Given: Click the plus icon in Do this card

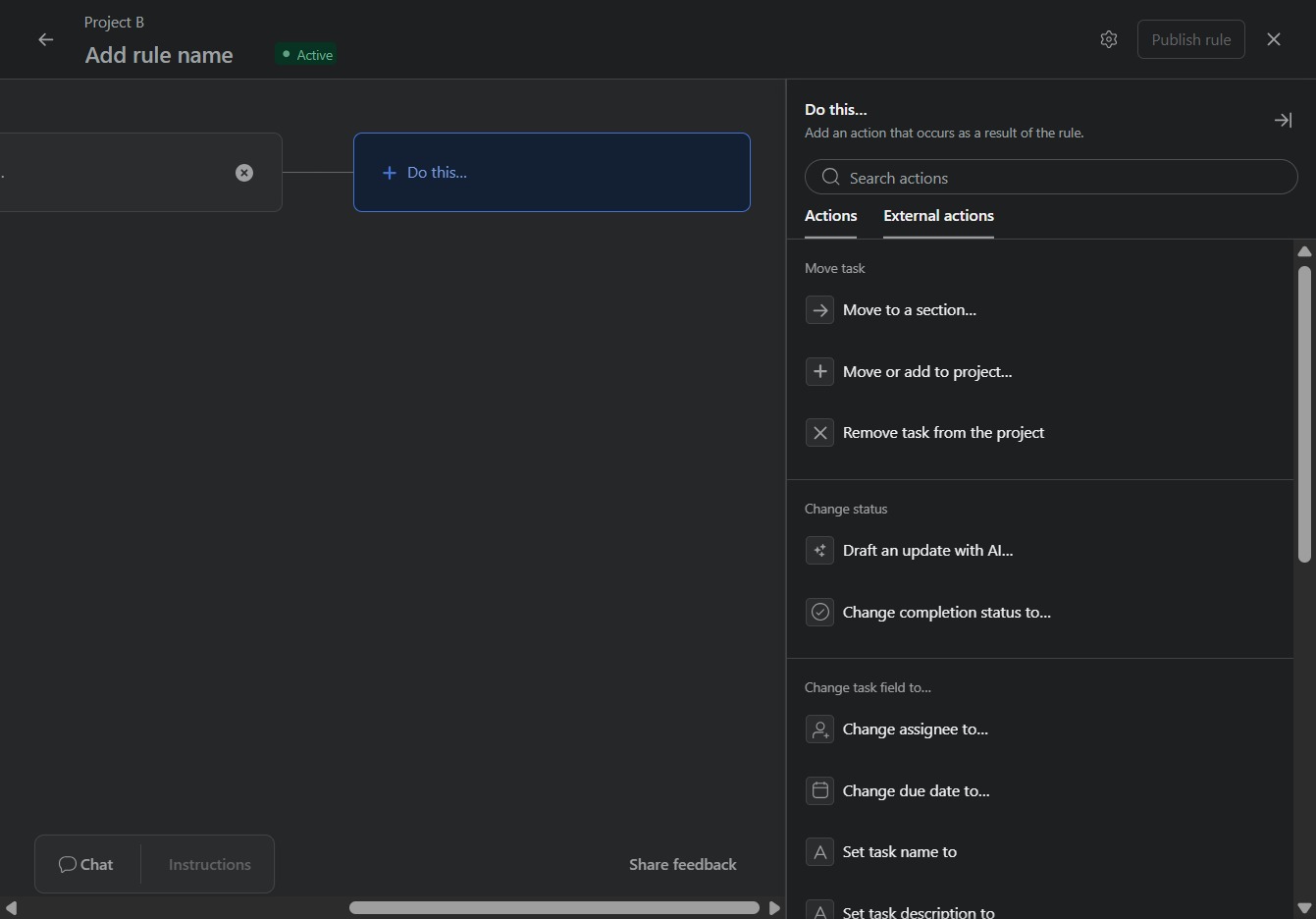Looking at the screenshot, I should pos(390,173).
